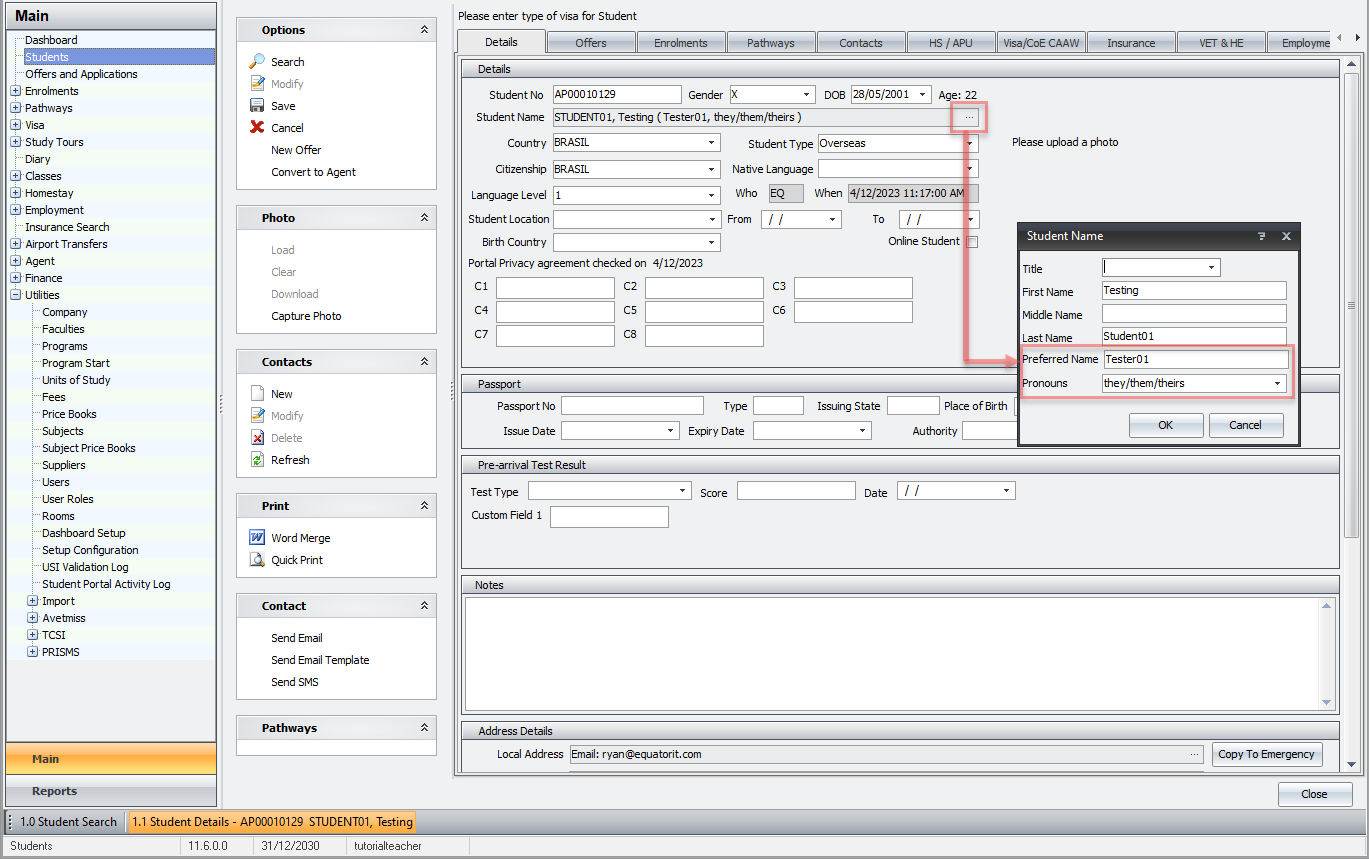The image size is (1369, 859).
Task: Click the Copy To Emergency button
Action: [x=1266, y=754]
